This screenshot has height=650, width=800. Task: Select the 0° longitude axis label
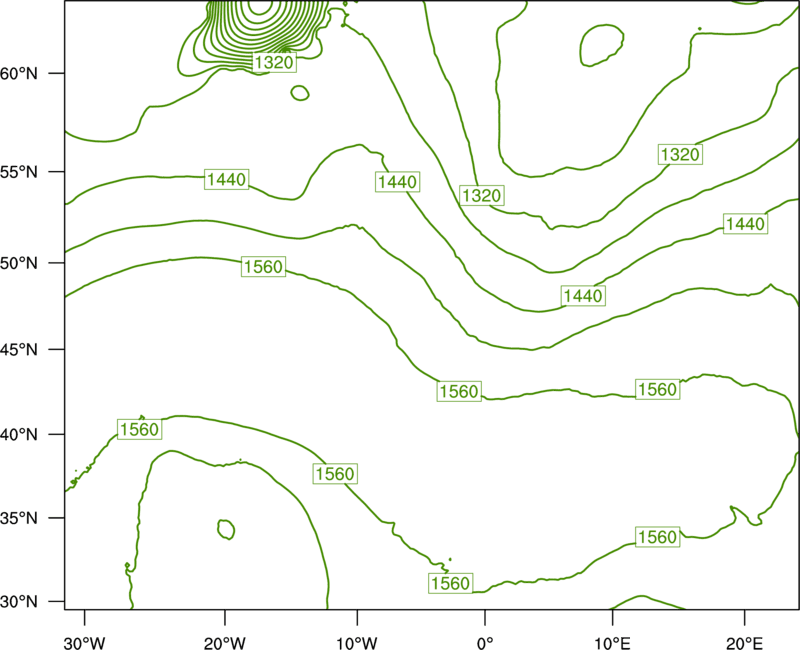(485, 642)
